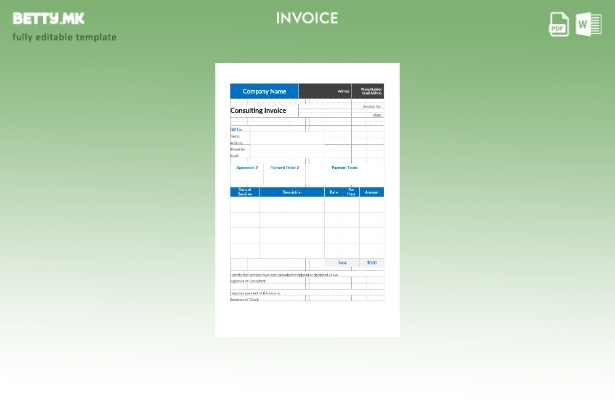Open the invoice template preview thumbnail
615x400 pixels.
307,200
